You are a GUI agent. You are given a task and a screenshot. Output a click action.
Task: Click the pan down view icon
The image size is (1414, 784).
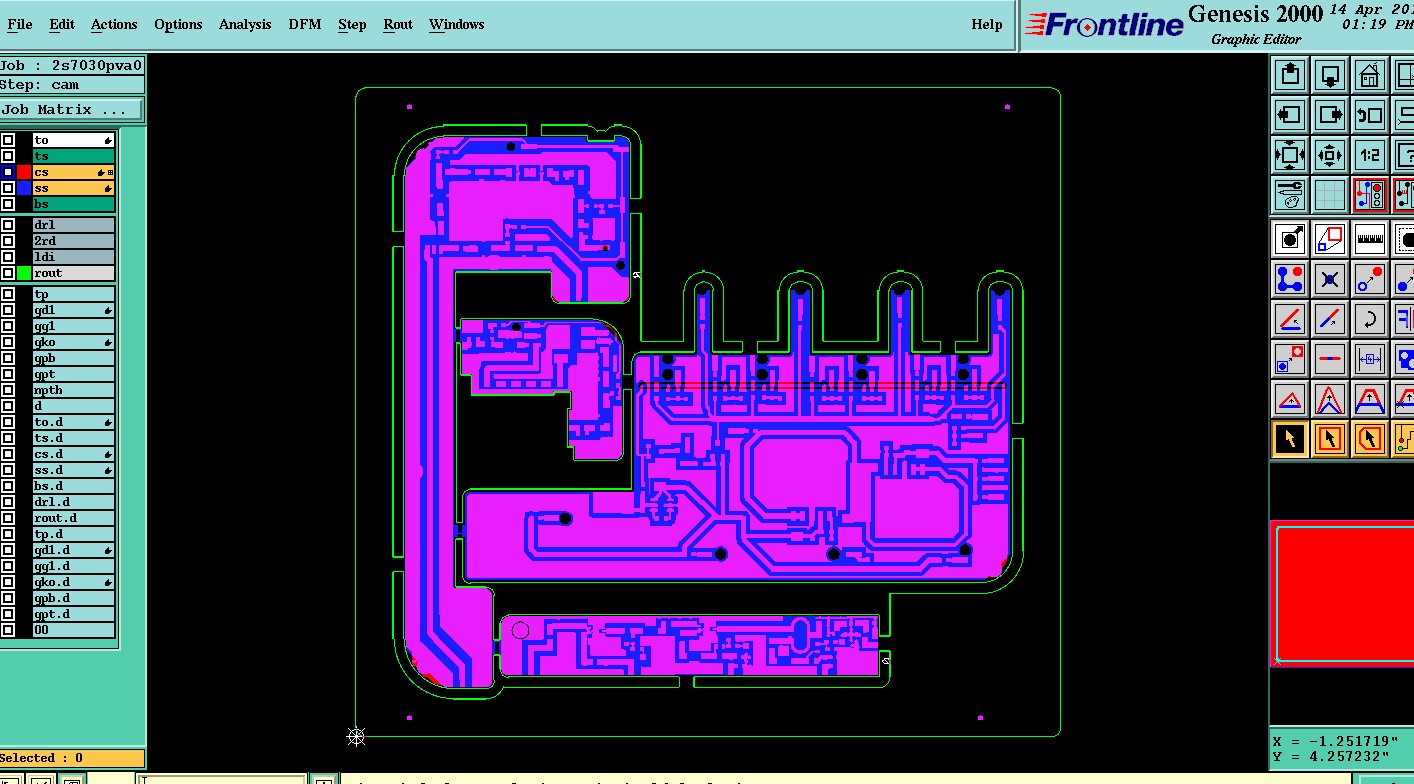[x=1330, y=74]
